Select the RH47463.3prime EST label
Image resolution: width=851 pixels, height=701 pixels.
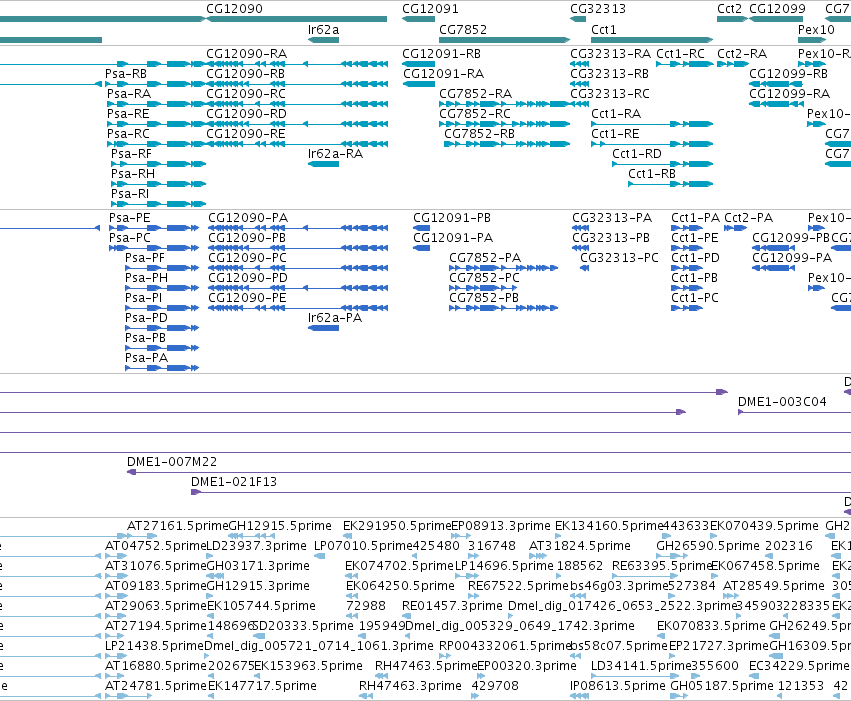[410, 686]
